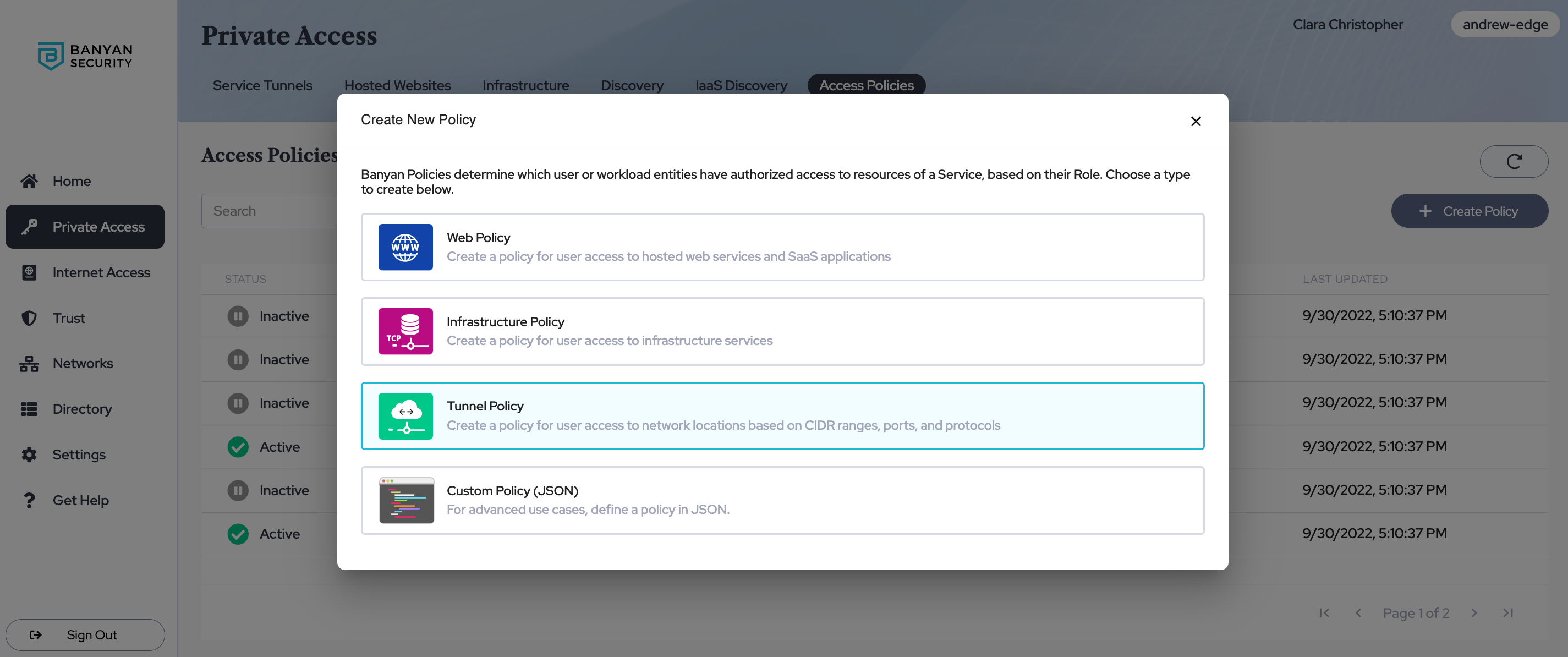
Task: Click the Sign Out button
Action: pyautogui.click(x=85, y=634)
